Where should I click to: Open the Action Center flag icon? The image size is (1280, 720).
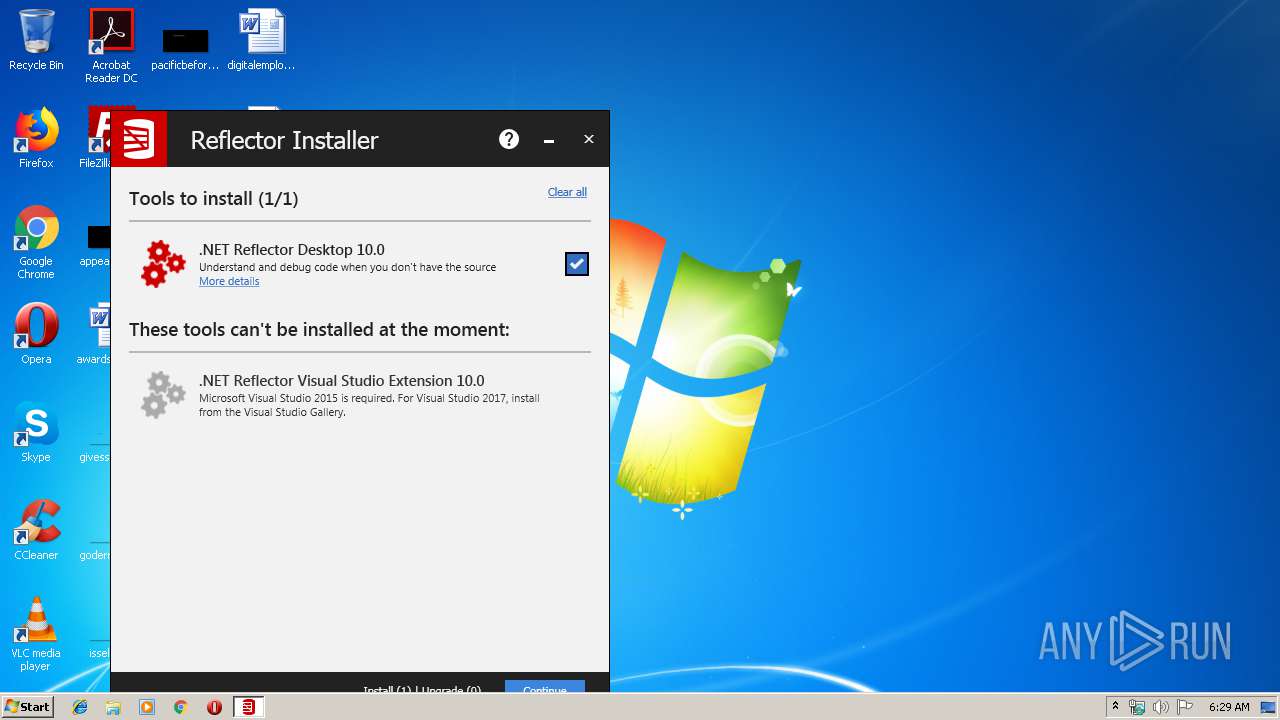tap(1185, 707)
